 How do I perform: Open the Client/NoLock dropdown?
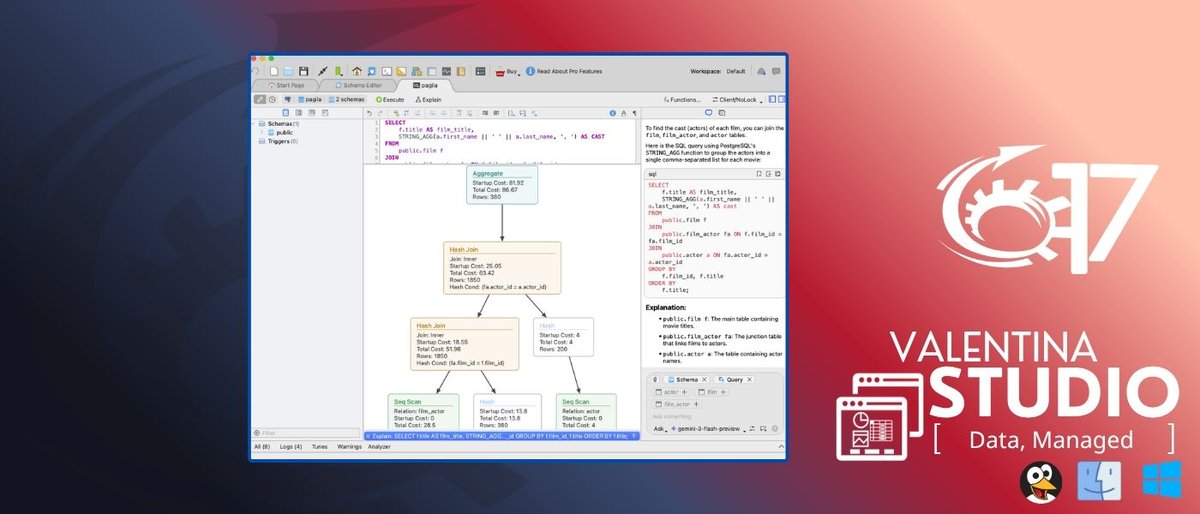pyautogui.click(x=740, y=100)
